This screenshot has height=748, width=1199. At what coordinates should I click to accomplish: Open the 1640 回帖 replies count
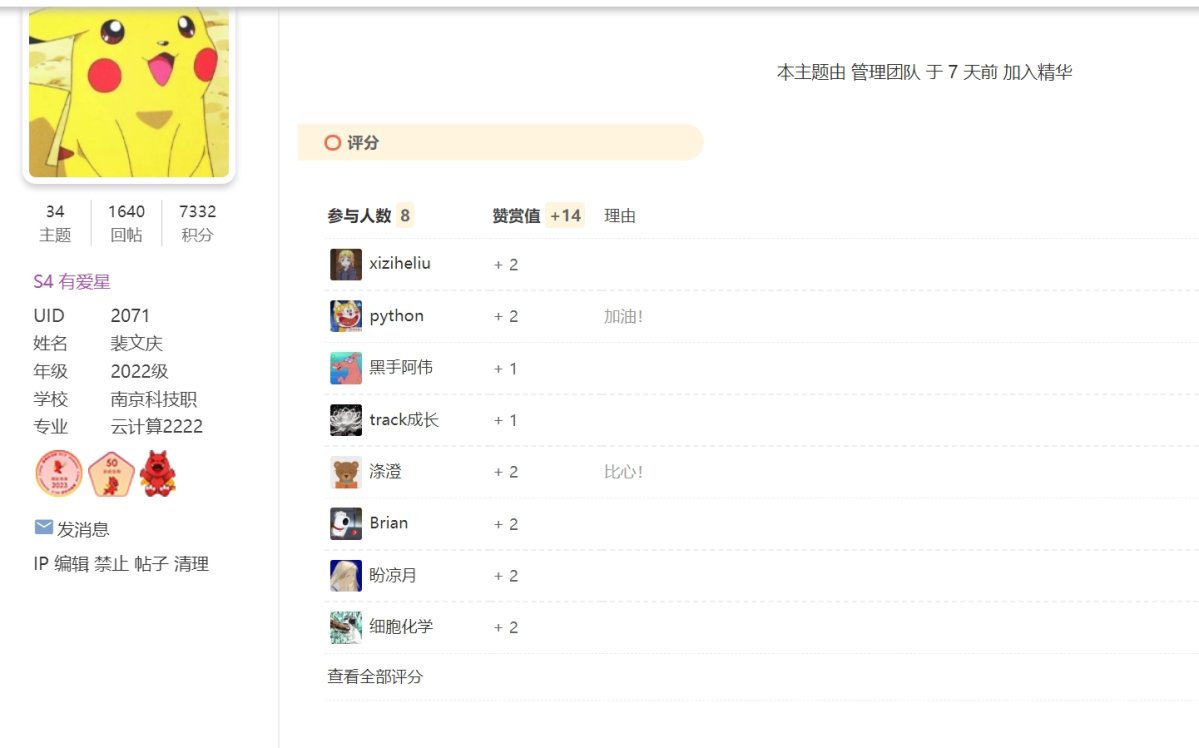click(126, 223)
